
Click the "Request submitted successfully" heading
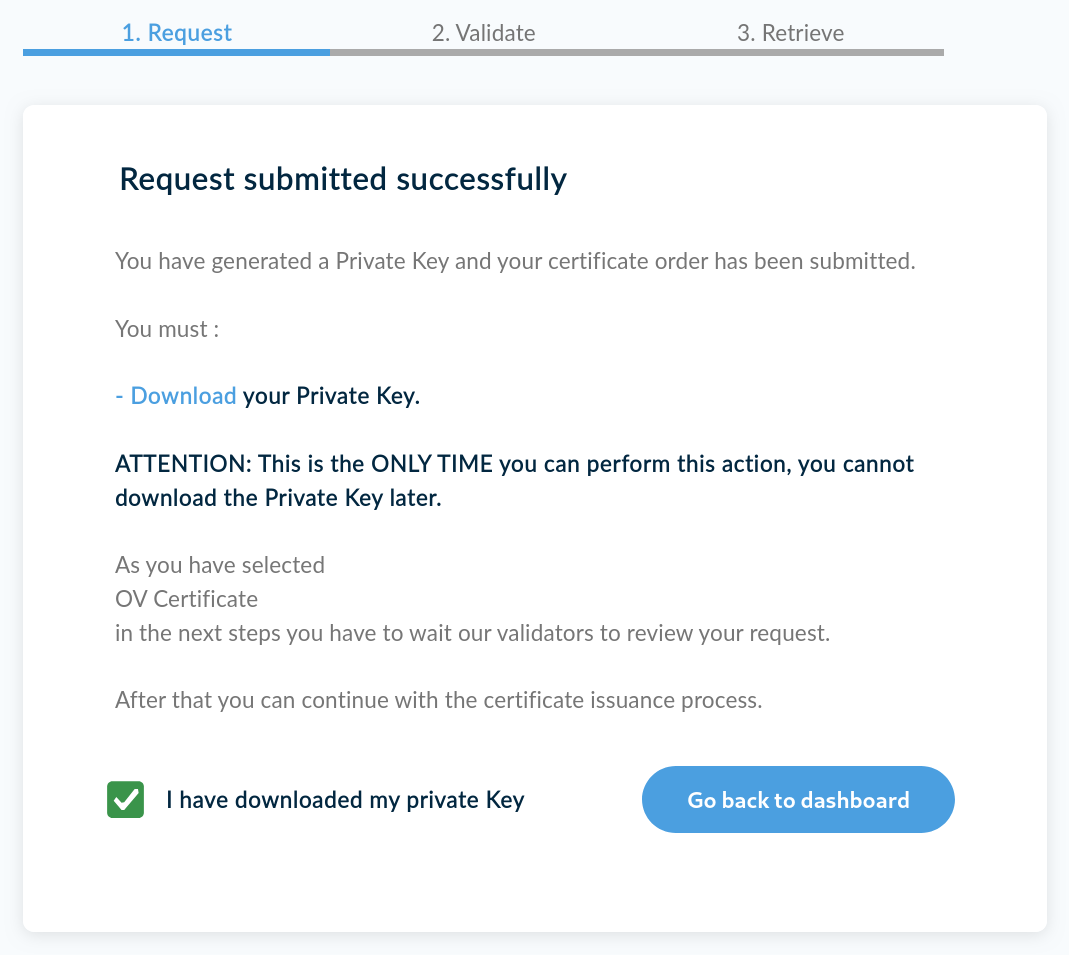click(x=343, y=179)
